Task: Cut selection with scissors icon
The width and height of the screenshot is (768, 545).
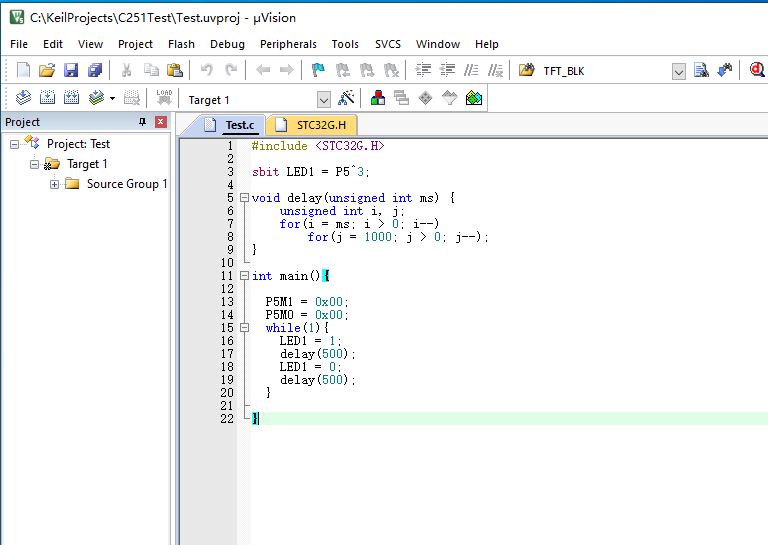Action: coord(126,71)
